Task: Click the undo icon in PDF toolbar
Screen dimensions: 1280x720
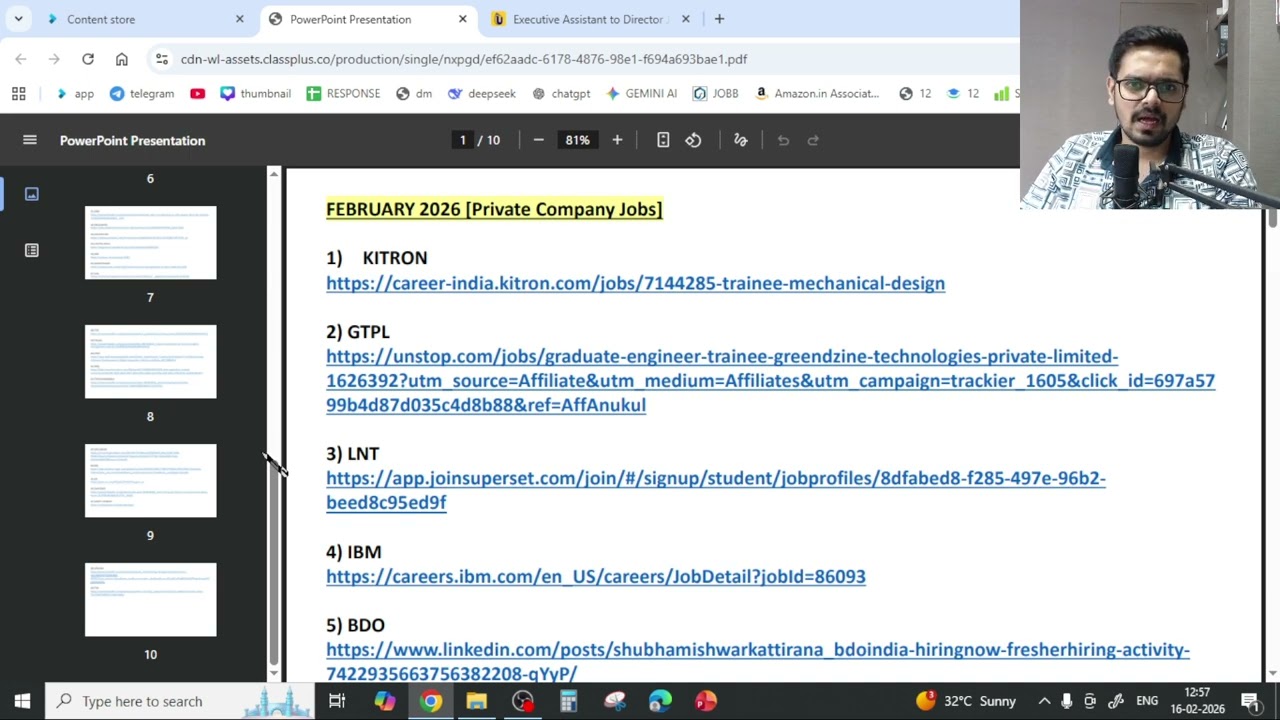Action: click(783, 140)
